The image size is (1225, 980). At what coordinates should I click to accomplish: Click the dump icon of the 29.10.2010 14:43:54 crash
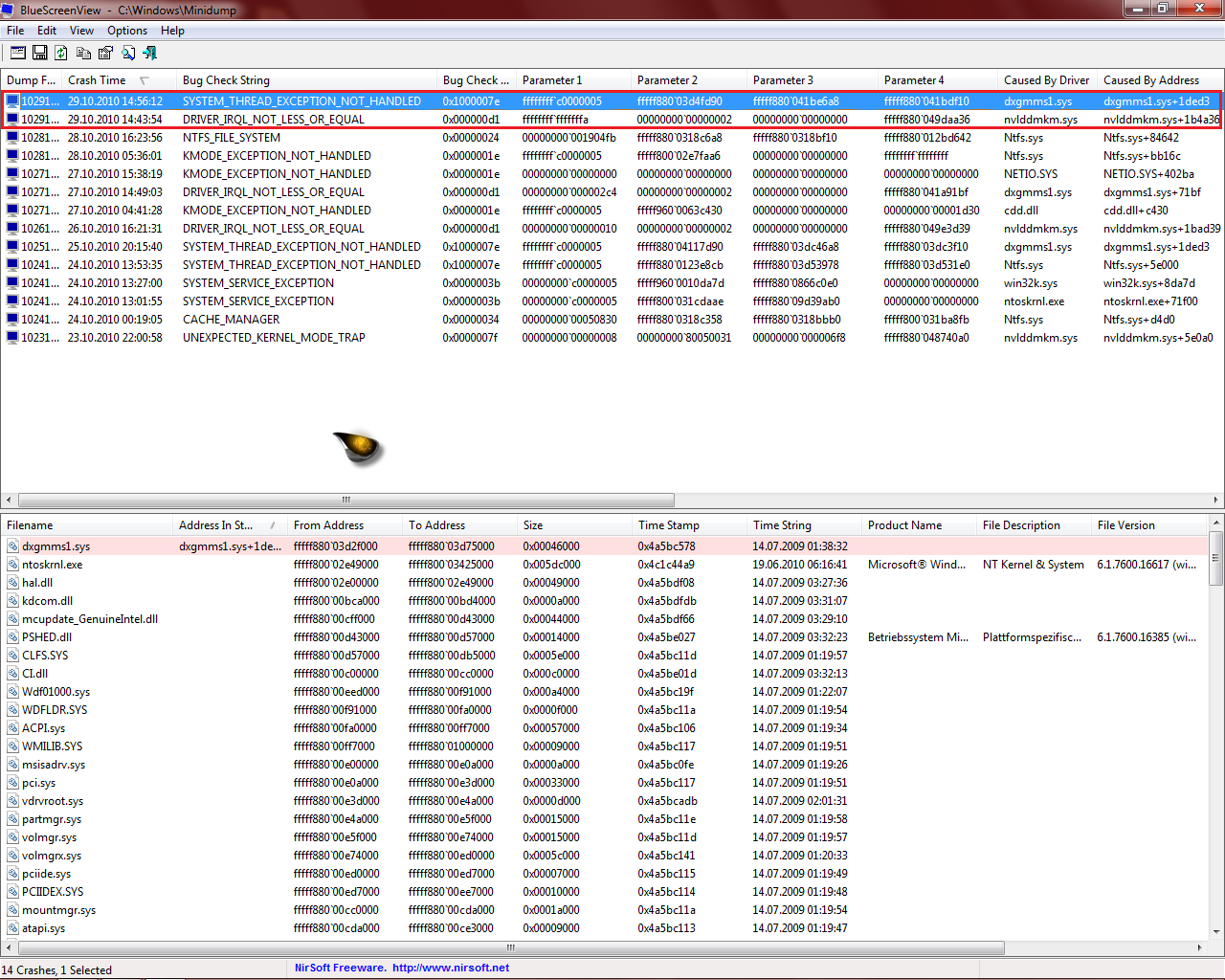12,120
